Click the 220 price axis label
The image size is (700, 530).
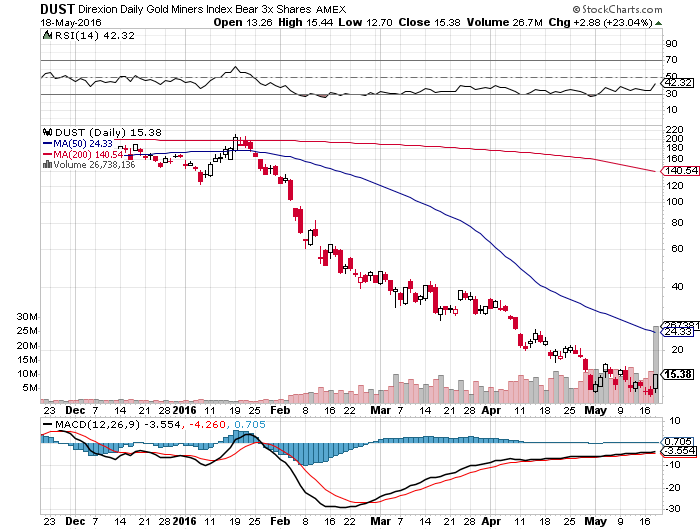(x=674, y=129)
